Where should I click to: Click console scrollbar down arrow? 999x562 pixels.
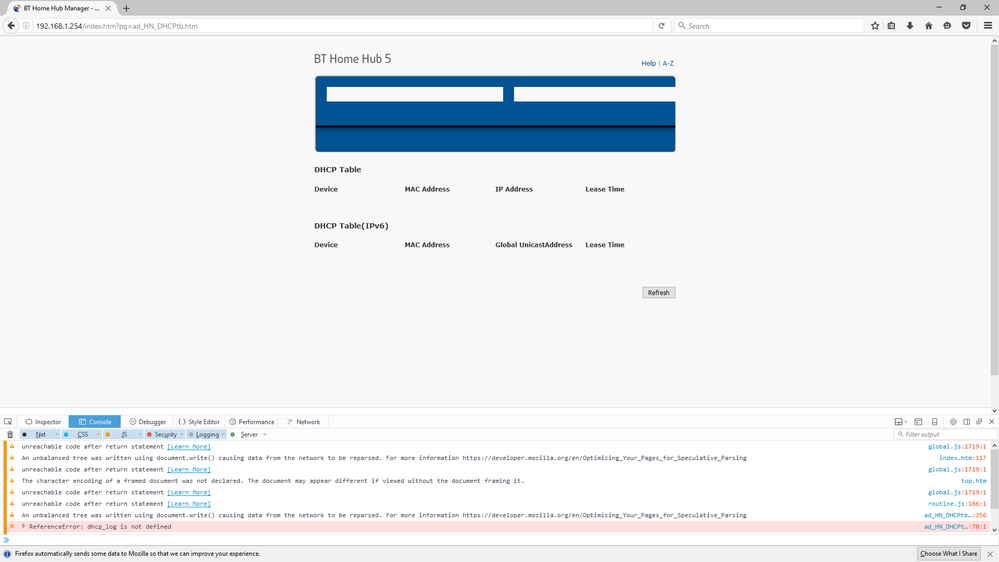994,530
